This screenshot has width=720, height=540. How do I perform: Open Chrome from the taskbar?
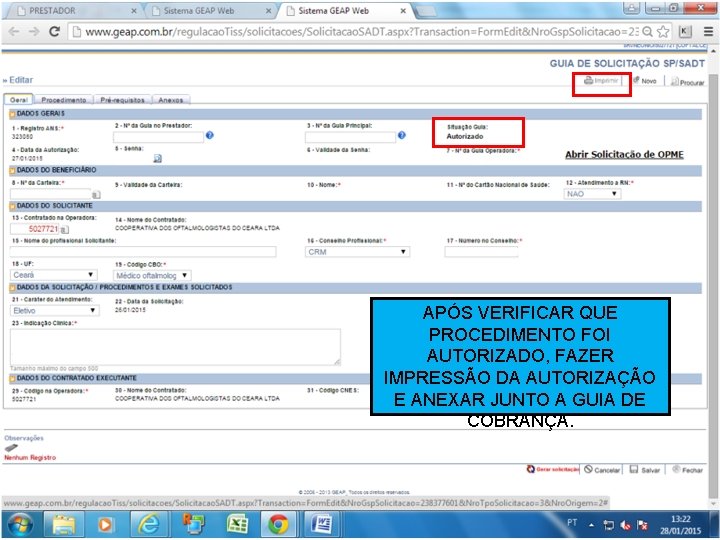[278, 524]
